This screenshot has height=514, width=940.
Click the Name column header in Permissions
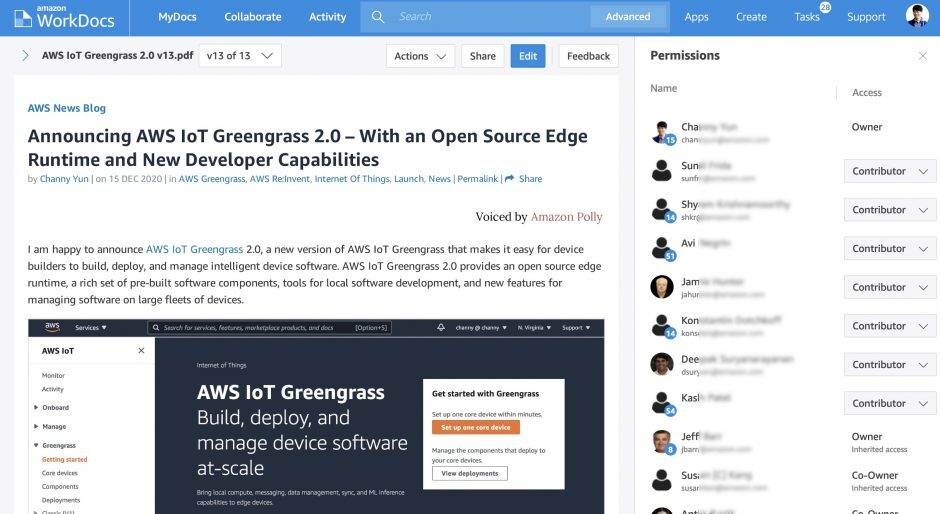click(664, 88)
